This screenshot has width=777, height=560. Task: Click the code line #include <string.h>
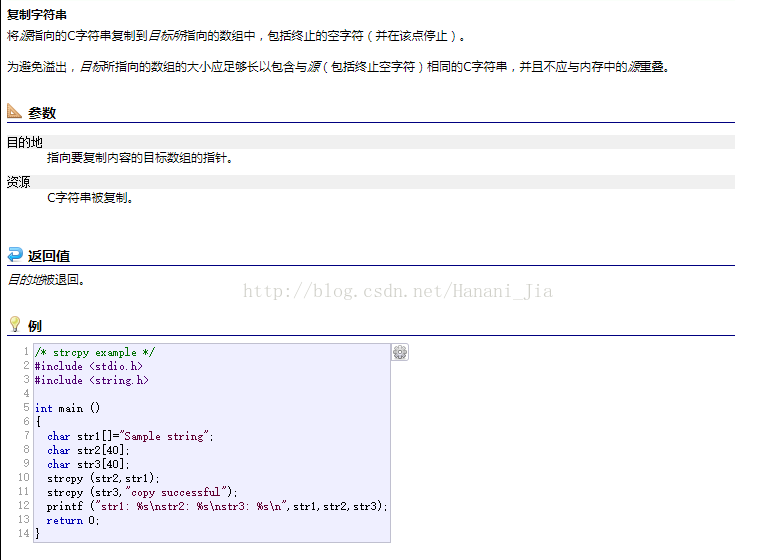[92, 380]
